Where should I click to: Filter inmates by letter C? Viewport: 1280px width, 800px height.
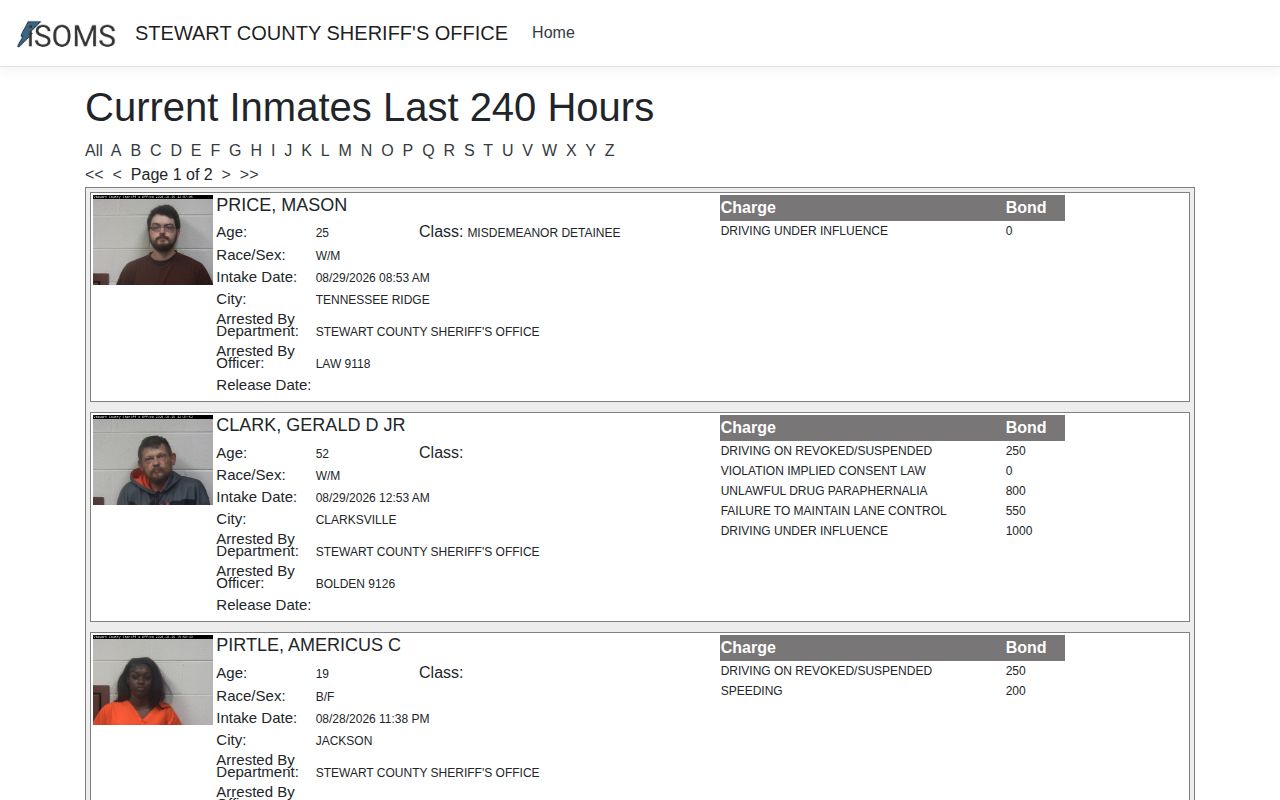pyautogui.click(x=156, y=150)
